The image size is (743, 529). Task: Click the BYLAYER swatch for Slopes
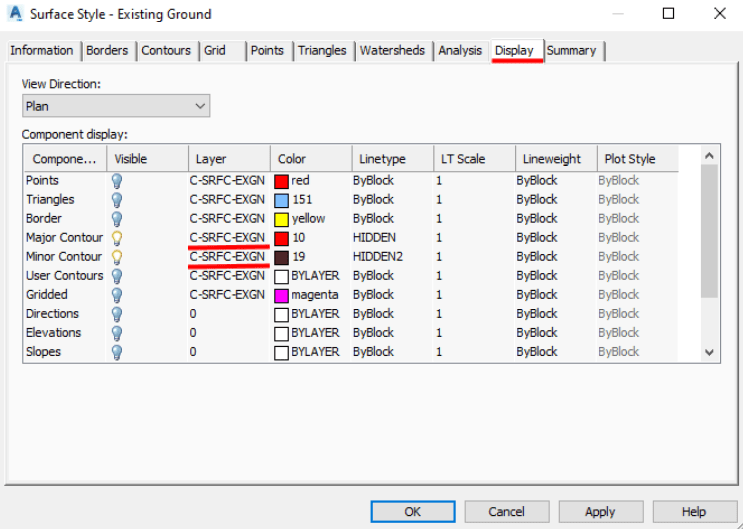[281, 352]
